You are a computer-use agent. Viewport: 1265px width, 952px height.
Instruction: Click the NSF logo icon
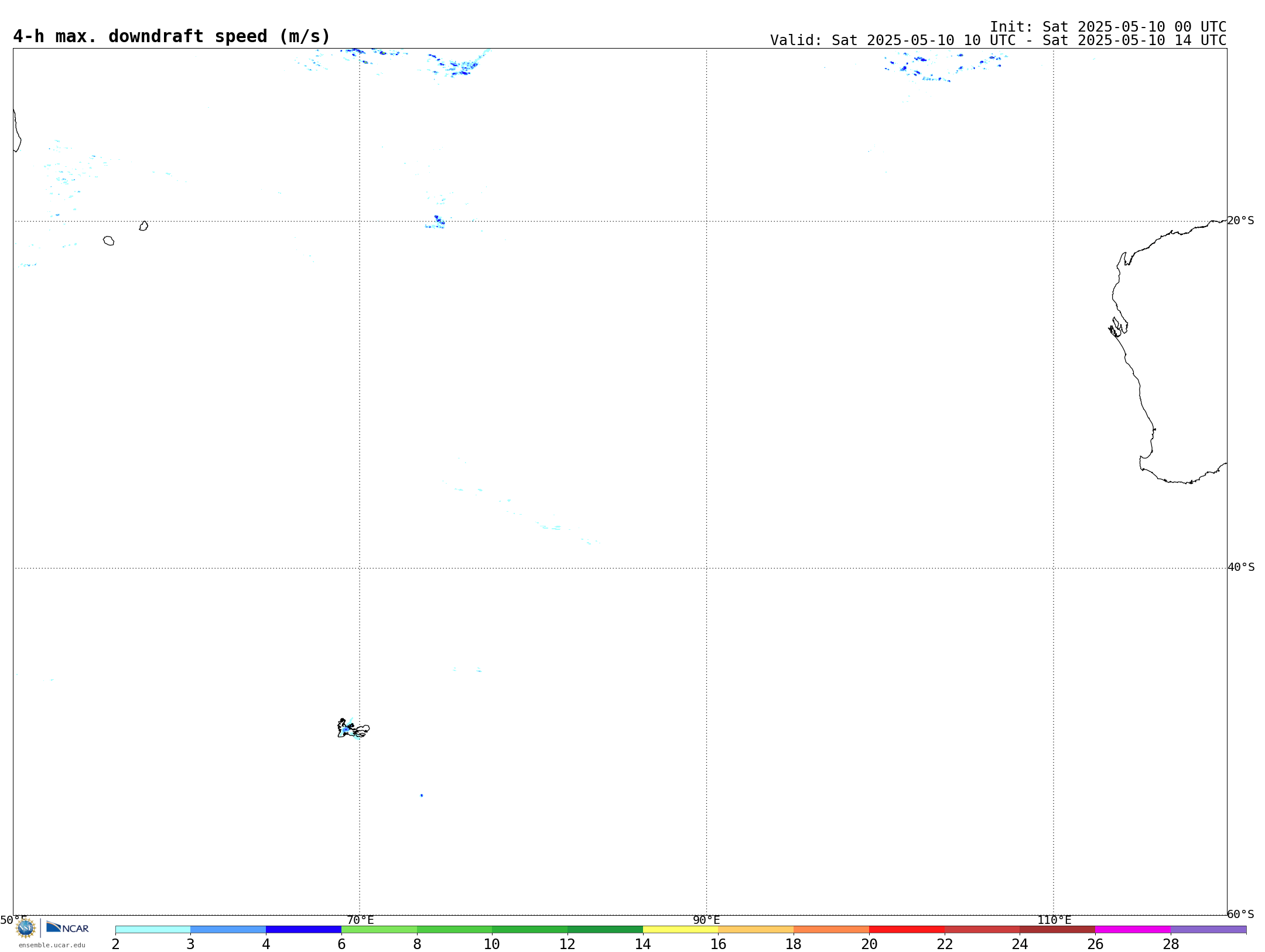pos(26,928)
